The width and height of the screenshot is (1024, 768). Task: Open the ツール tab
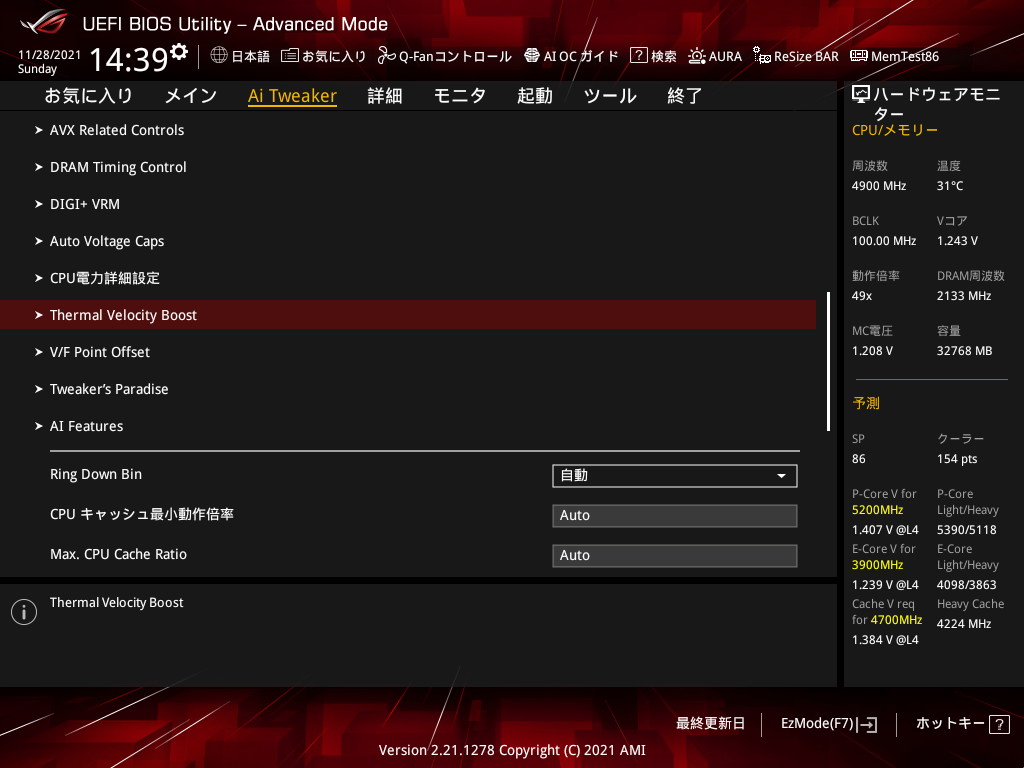pos(610,96)
